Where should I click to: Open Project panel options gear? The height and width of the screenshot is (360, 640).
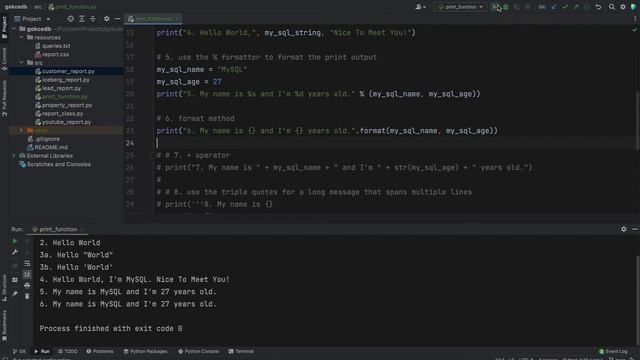(107, 19)
